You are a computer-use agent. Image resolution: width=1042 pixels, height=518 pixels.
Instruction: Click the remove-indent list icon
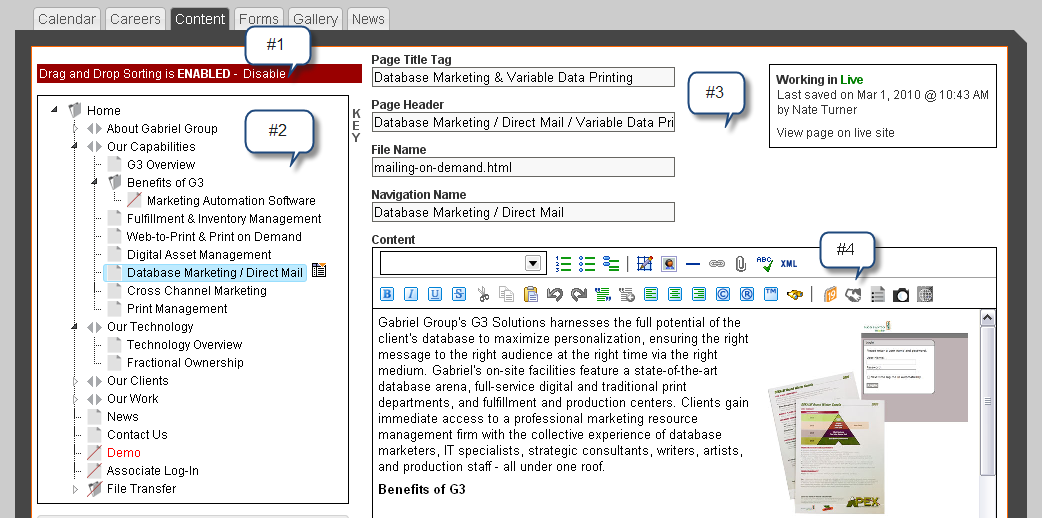point(627,294)
